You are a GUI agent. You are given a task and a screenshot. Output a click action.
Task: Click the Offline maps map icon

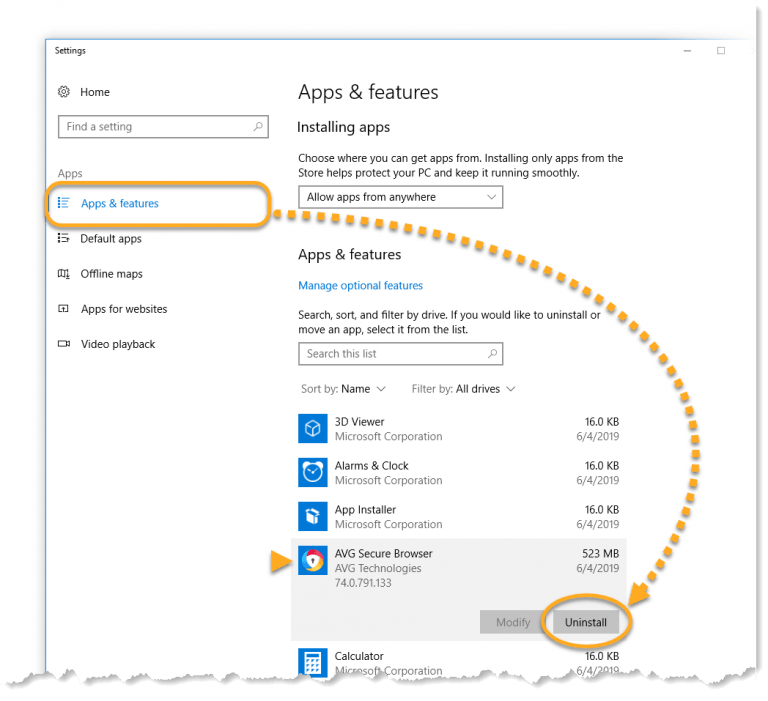coord(64,273)
